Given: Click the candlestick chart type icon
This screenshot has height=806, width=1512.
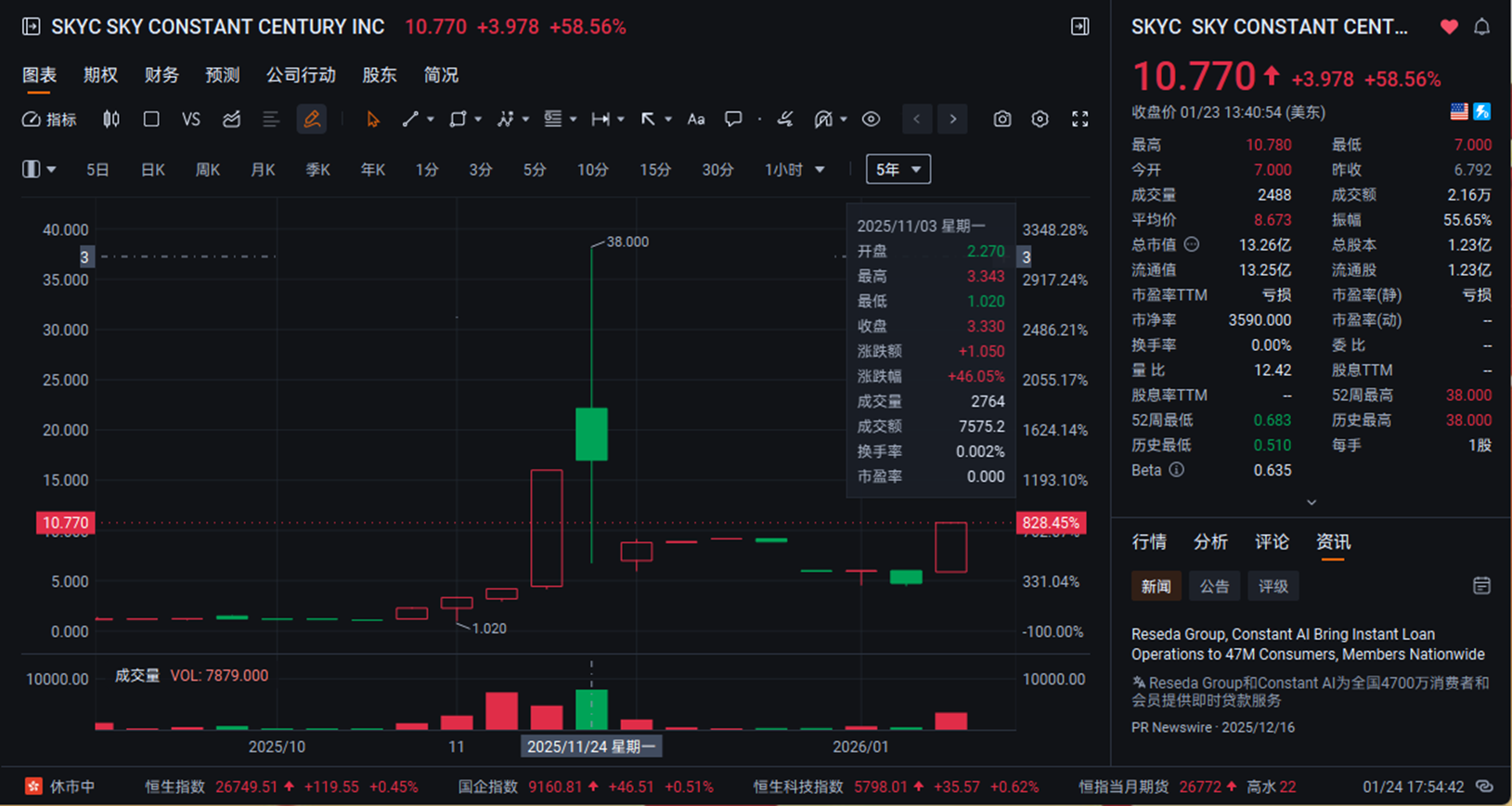Looking at the screenshot, I should [111, 119].
